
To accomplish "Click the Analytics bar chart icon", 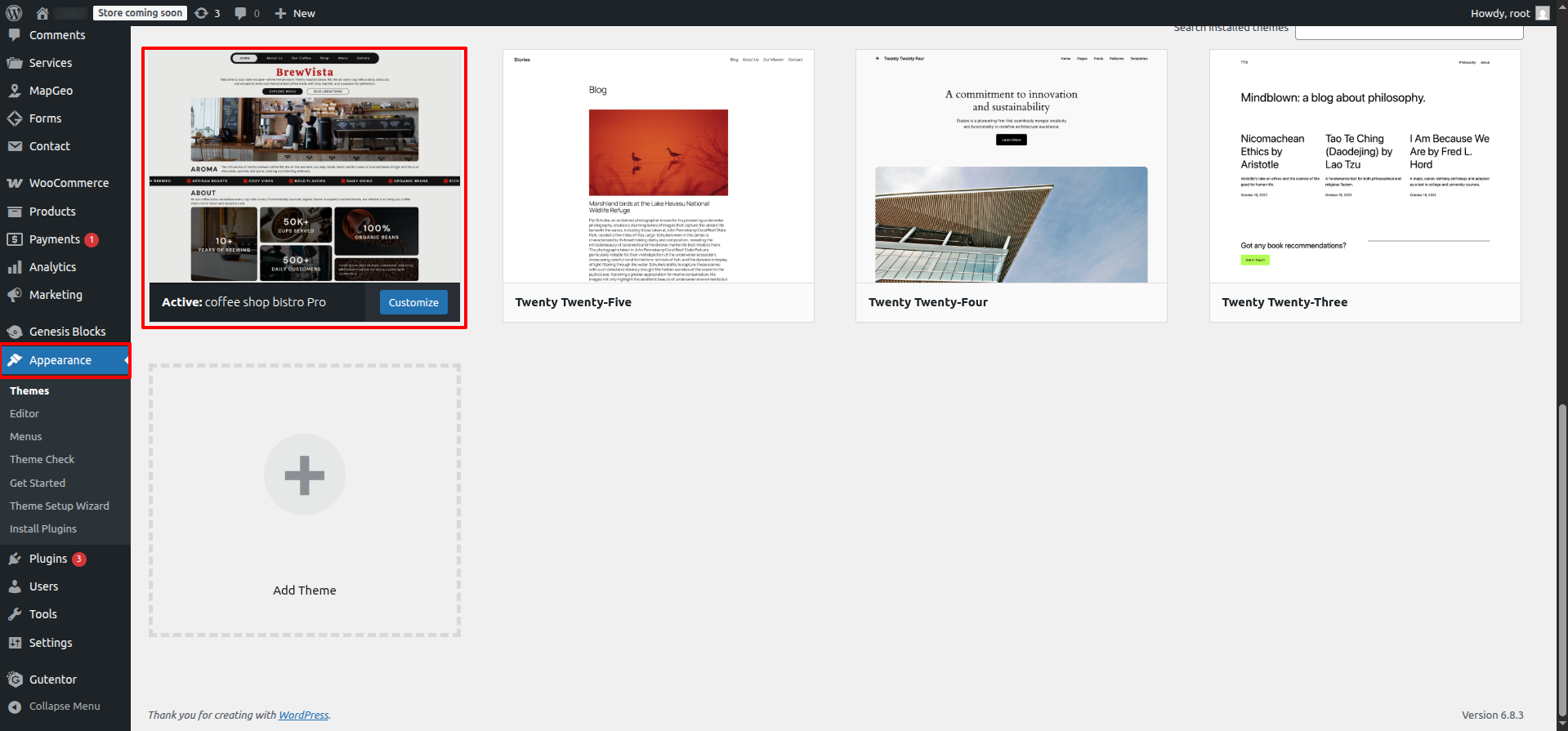I will click(15, 267).
